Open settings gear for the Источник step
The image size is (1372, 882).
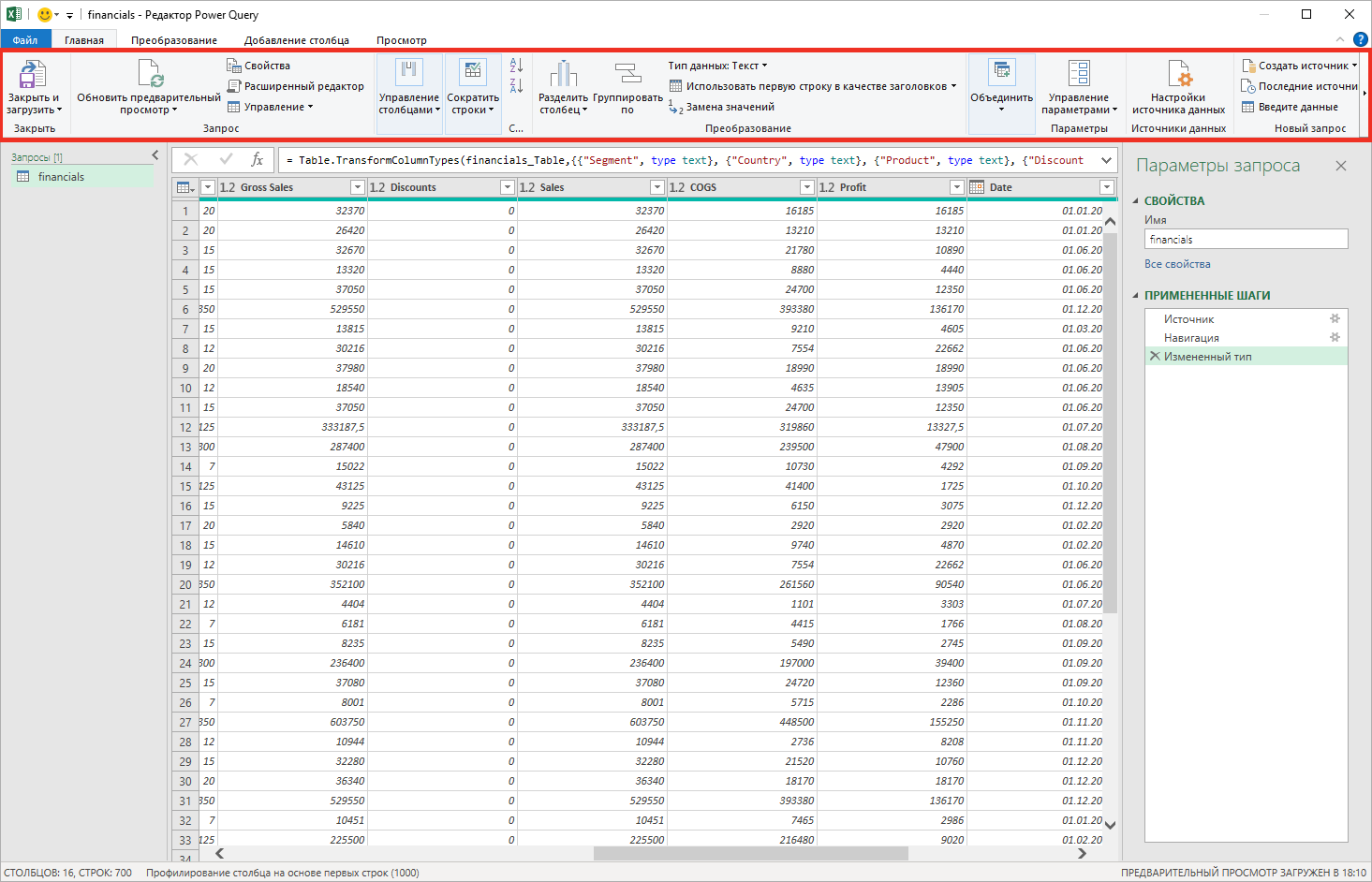1335,319
